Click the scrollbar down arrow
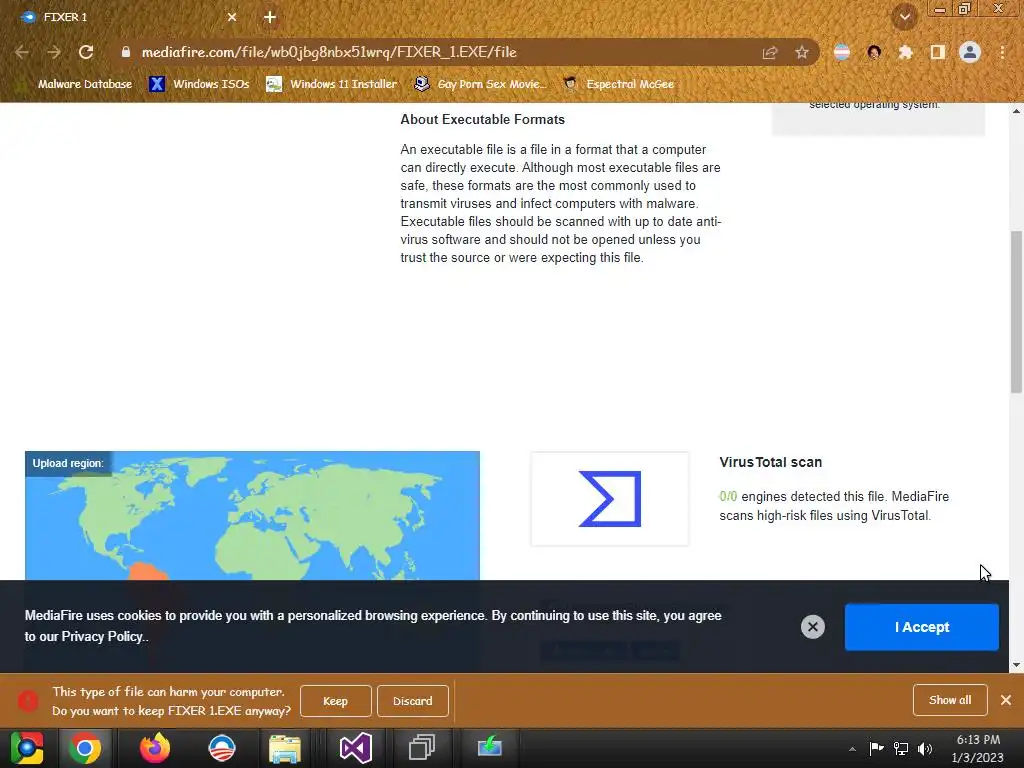Image resolution: width=1024 pixels, height=768 pixels. tap(1016, 665)
